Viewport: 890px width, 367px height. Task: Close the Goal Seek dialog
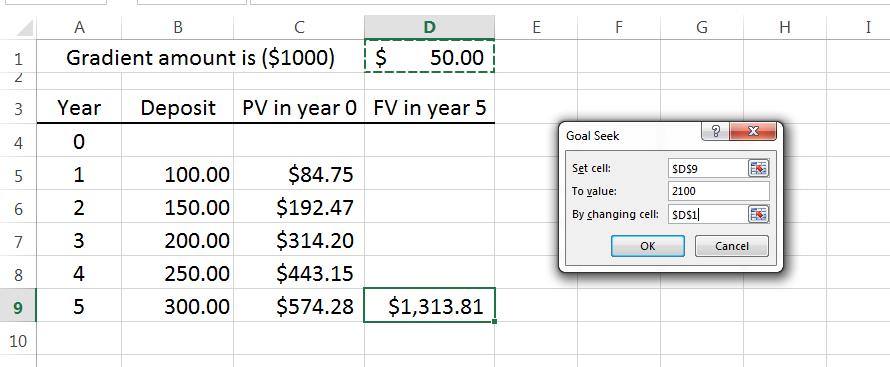click(753, 132)
